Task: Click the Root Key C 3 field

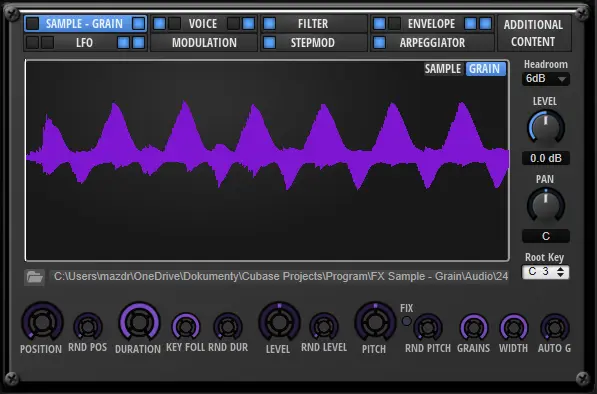Action: 546,272
